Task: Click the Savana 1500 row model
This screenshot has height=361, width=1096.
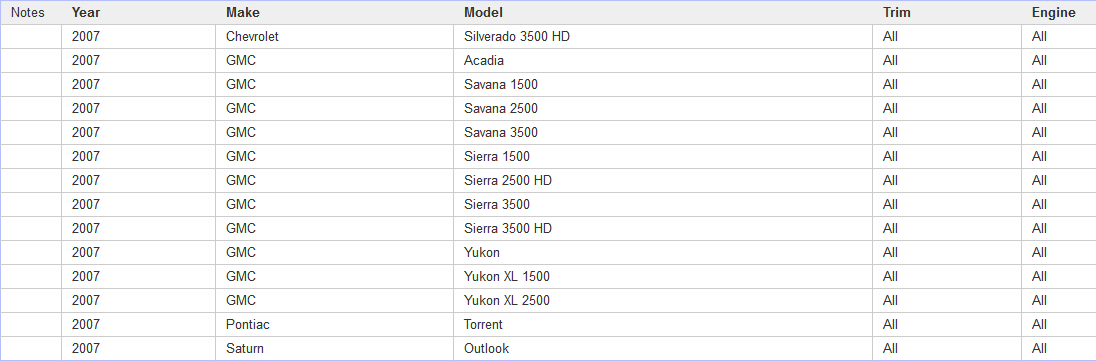Action: (x=663, y=85)
